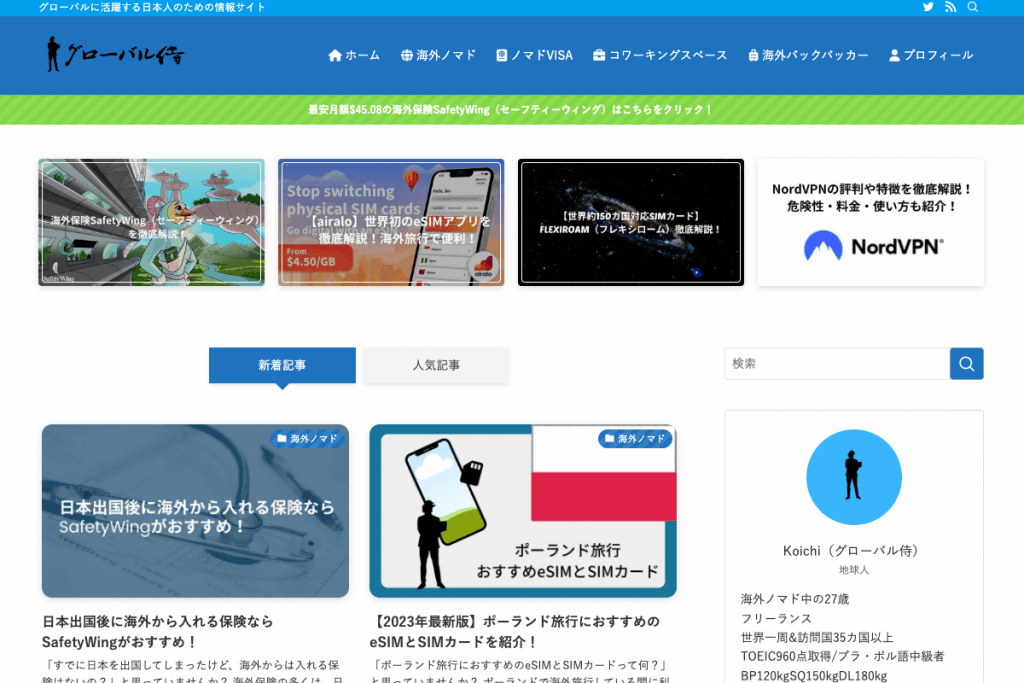This screenshot has height=683, width=1024.
Task: Click Koichi's round profile avatar
Action: click(853, 477)
